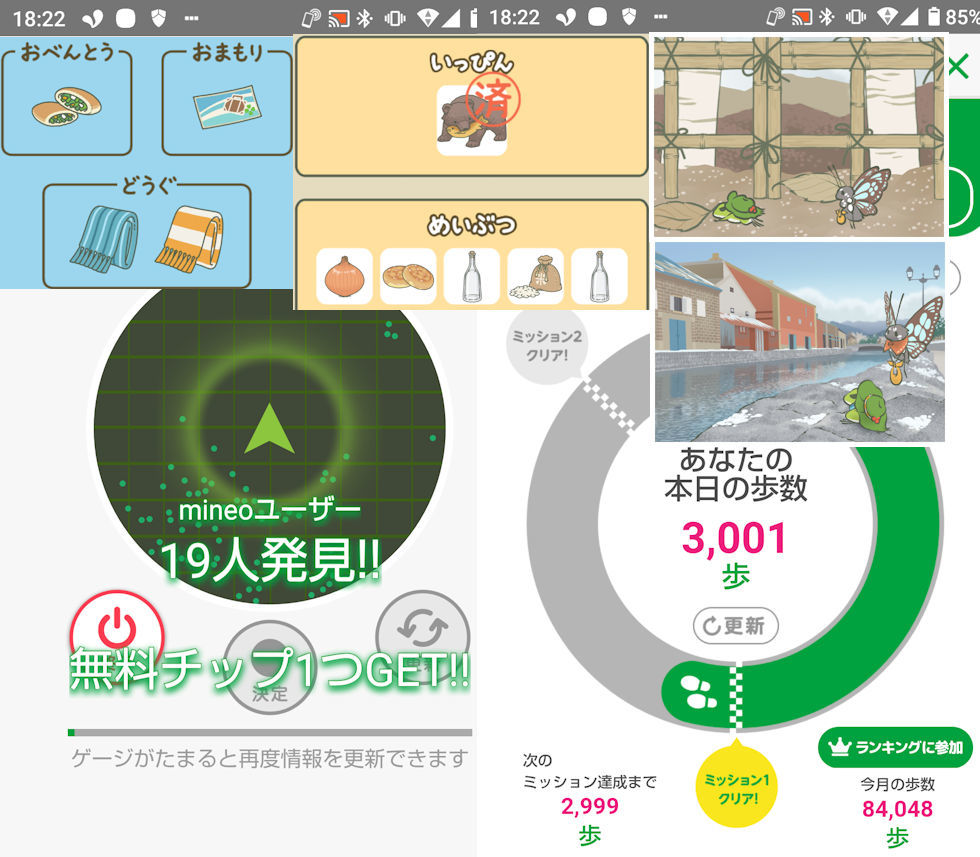
Task: Tap the update gauge progress bar
Action: 270,733
